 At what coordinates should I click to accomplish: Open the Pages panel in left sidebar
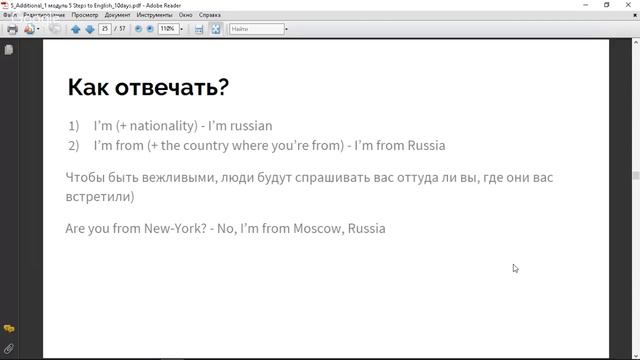[9, 50]
